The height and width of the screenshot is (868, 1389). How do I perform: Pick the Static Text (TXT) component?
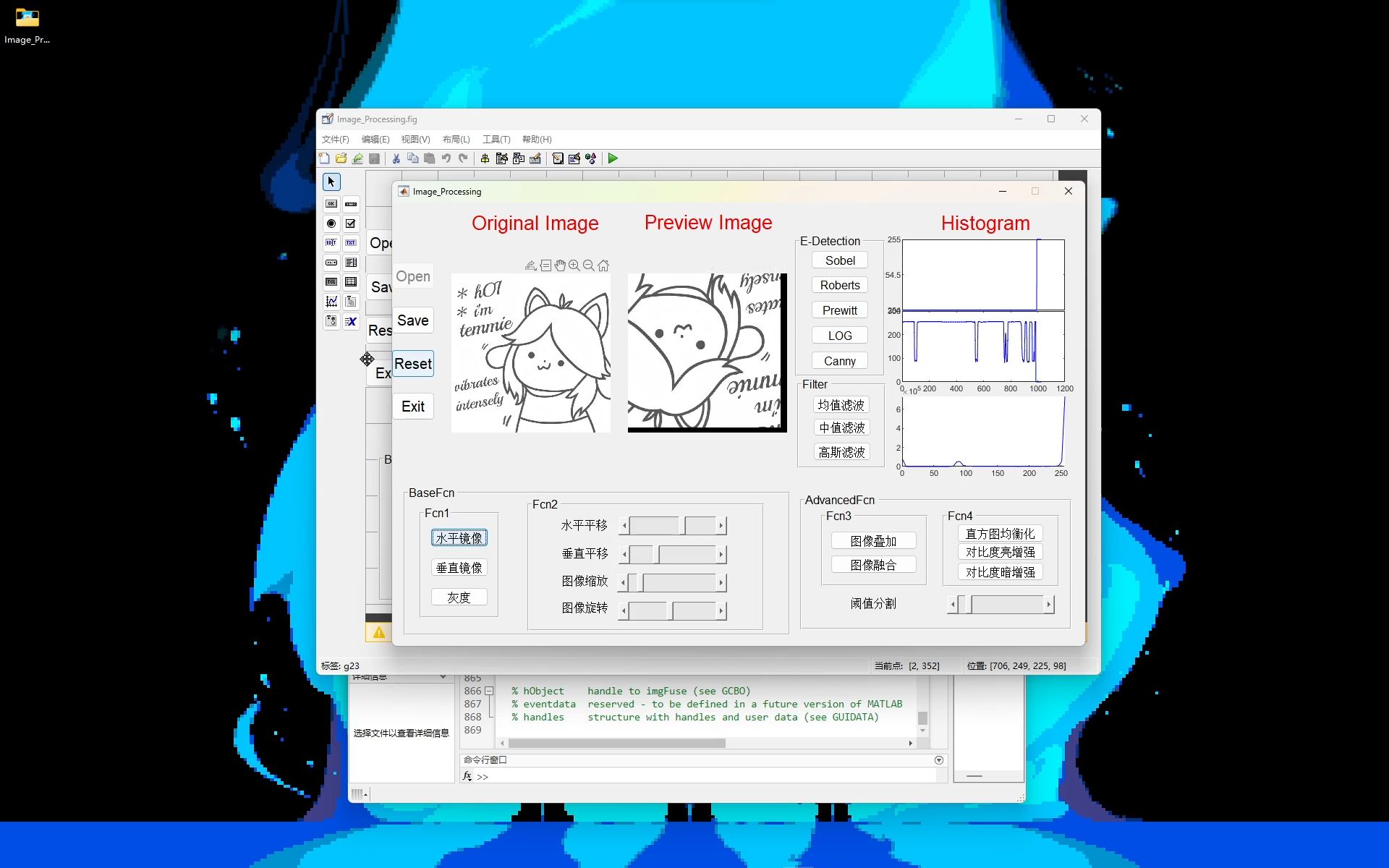pos(351,243)
